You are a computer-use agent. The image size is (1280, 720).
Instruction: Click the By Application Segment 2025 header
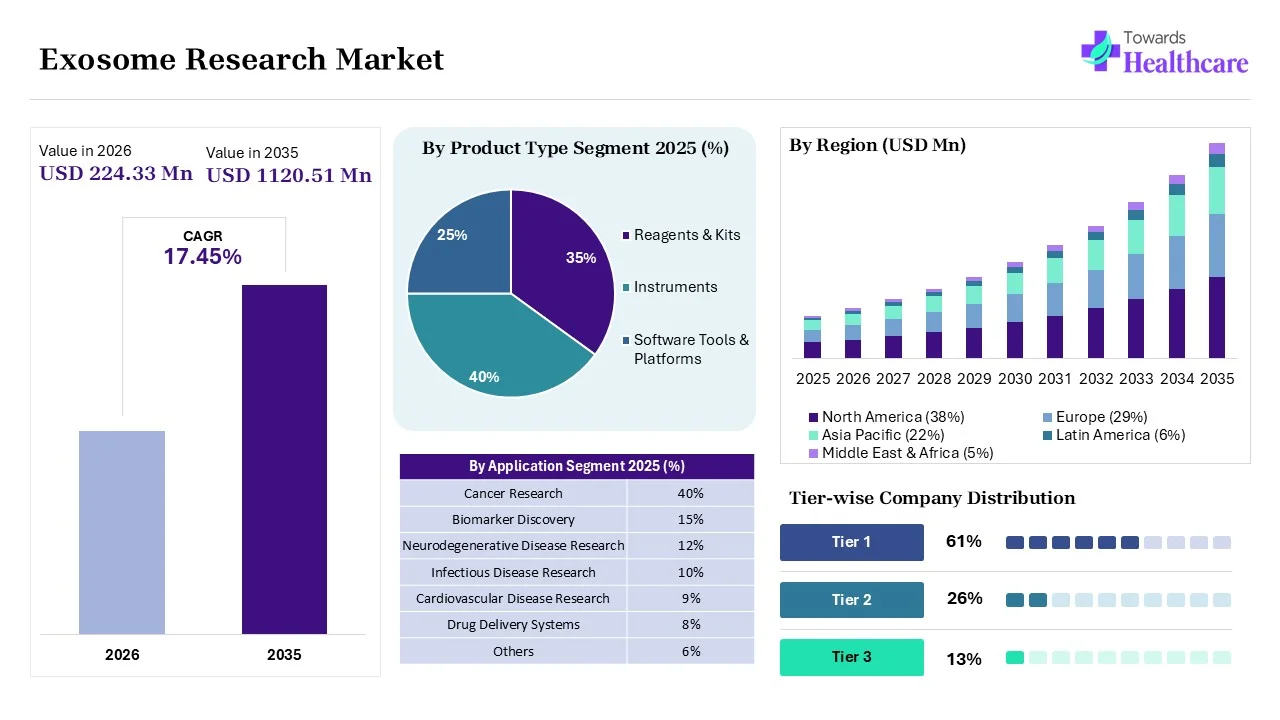[577, 466]
